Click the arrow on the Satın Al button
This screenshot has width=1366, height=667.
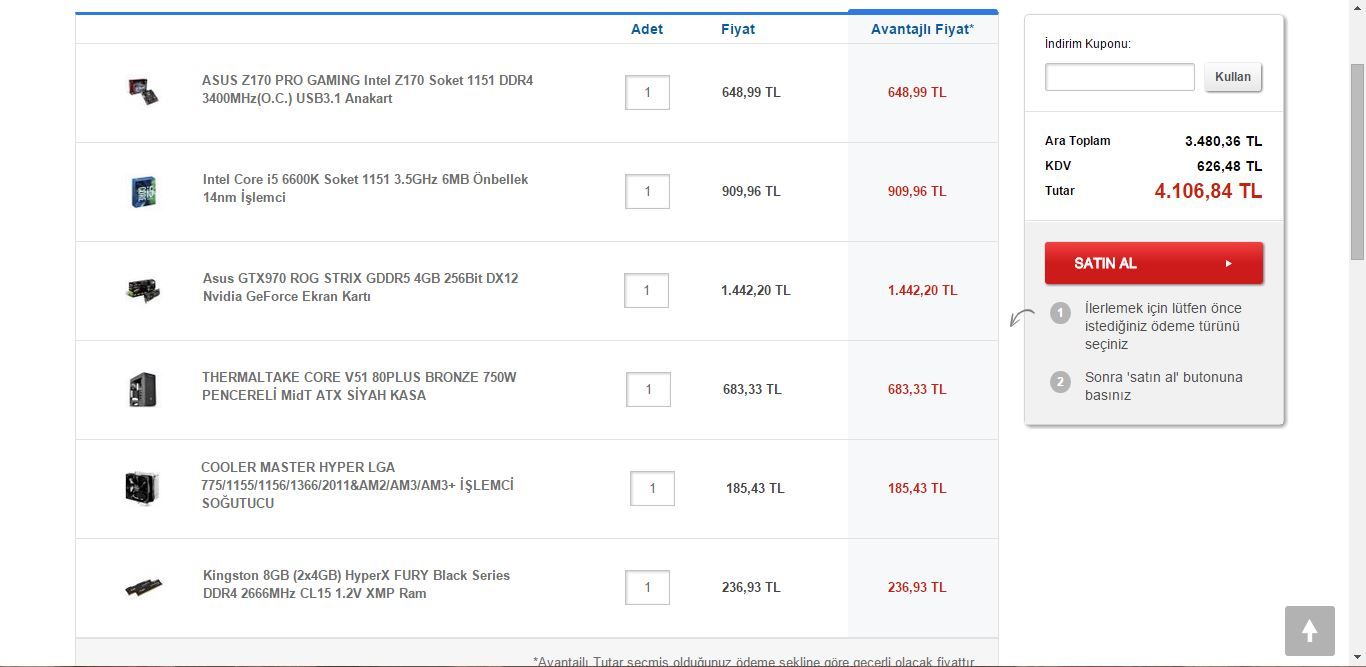pyautogui.click(x=1228, y=264)
